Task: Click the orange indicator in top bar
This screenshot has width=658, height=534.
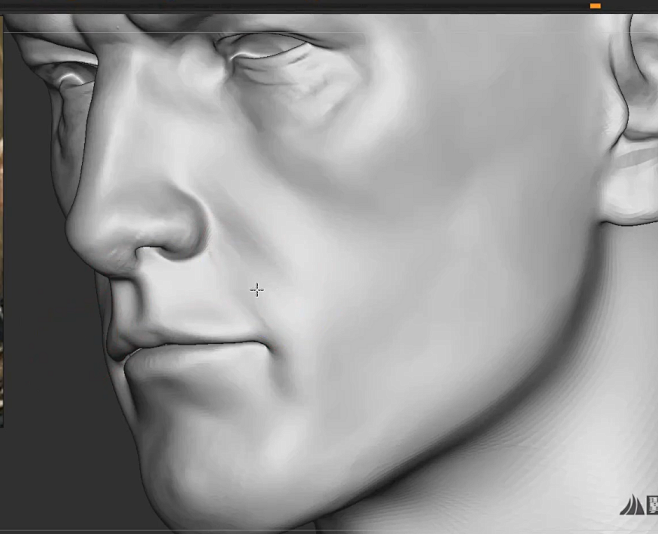Action: click(595, 6)
